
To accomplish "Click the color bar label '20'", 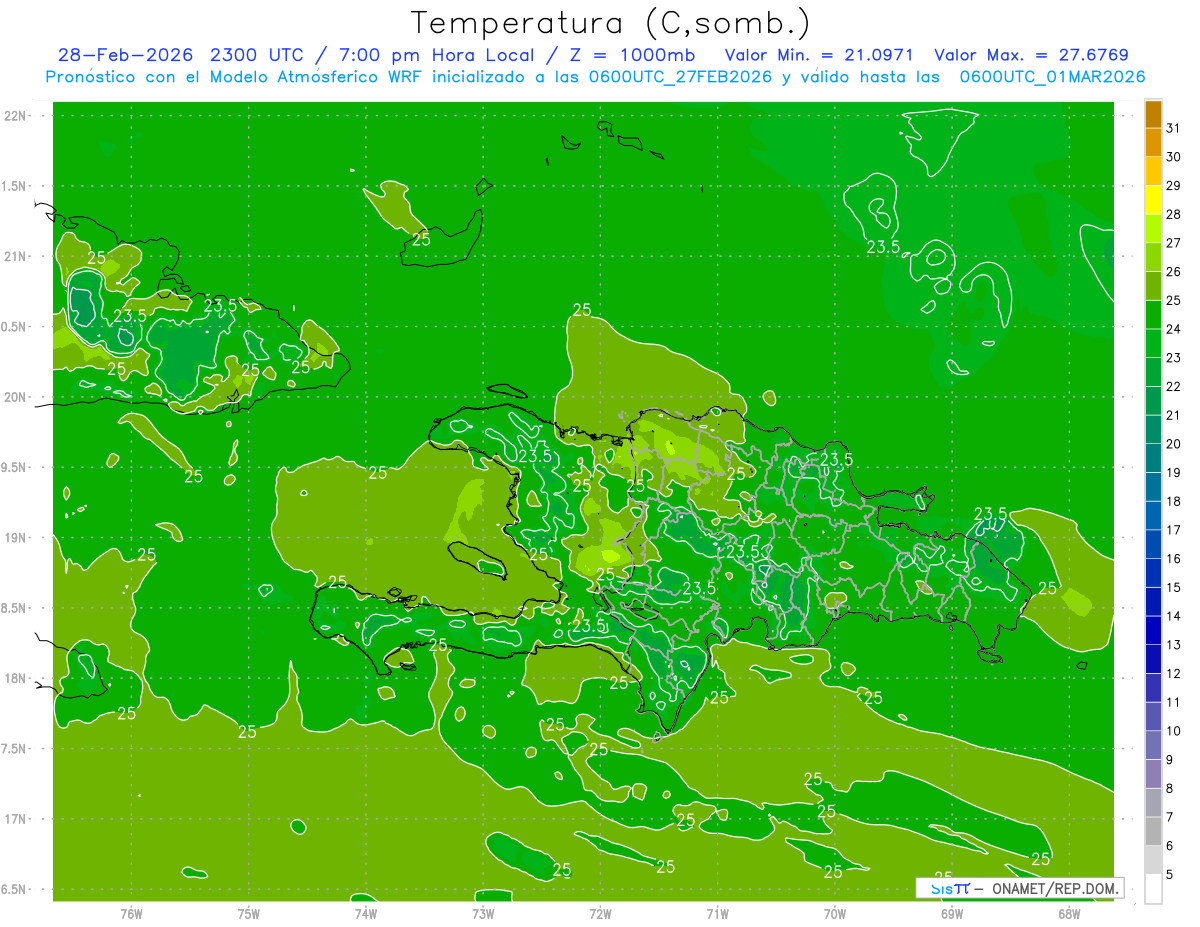I will (x=1173, y=444).
